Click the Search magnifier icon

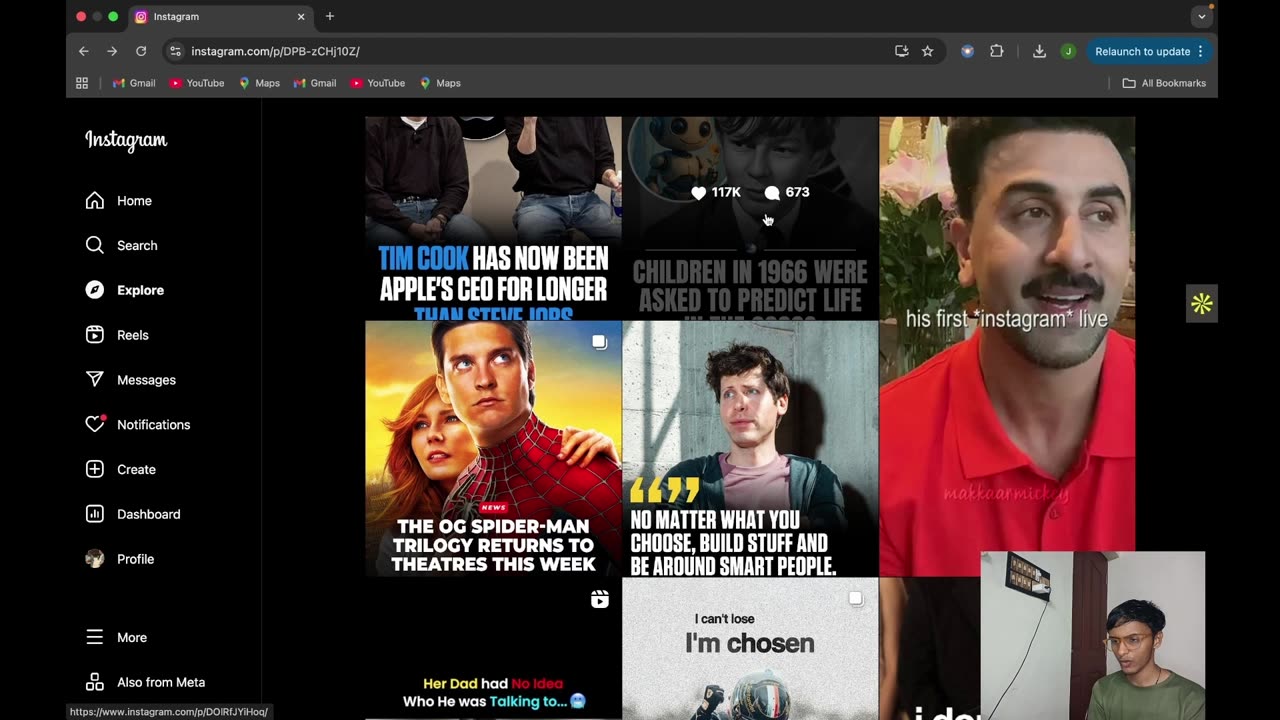pos(95,245)
